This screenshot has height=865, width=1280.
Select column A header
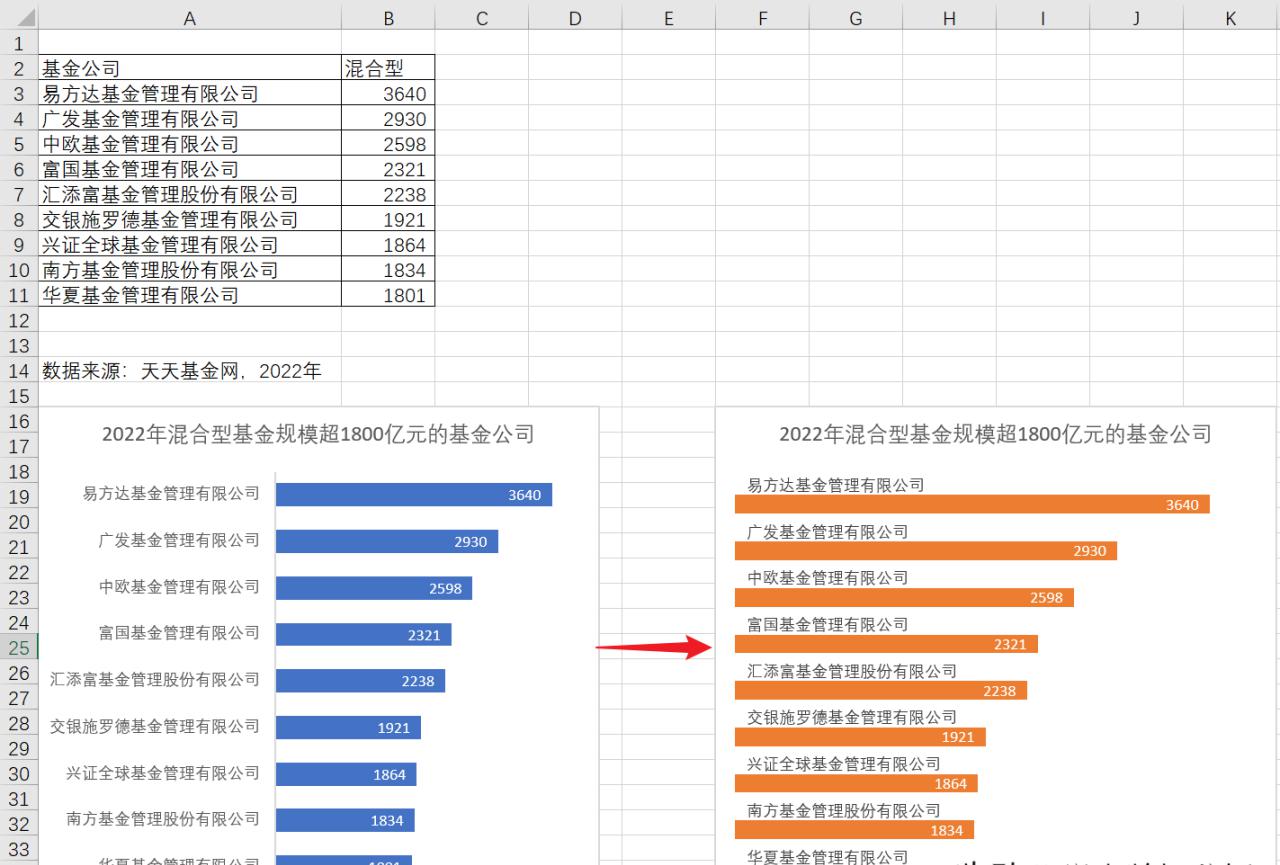point(190,19)
